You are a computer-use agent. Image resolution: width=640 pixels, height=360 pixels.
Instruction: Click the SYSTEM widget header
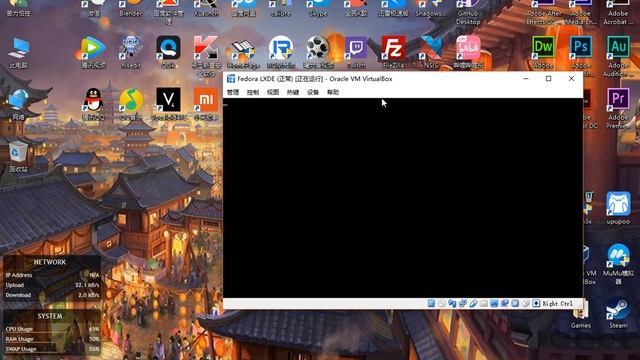tap(50, 316)
